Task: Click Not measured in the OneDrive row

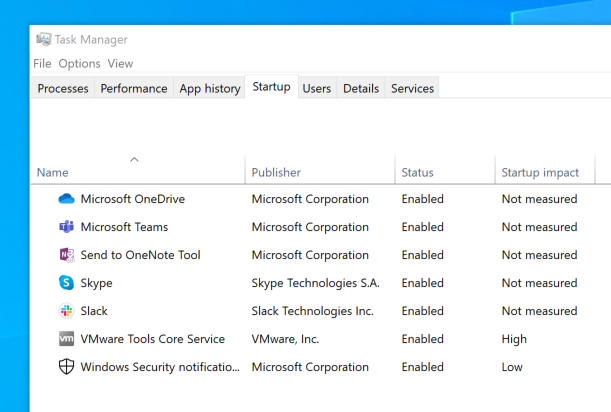Action: tap(539, 199)
